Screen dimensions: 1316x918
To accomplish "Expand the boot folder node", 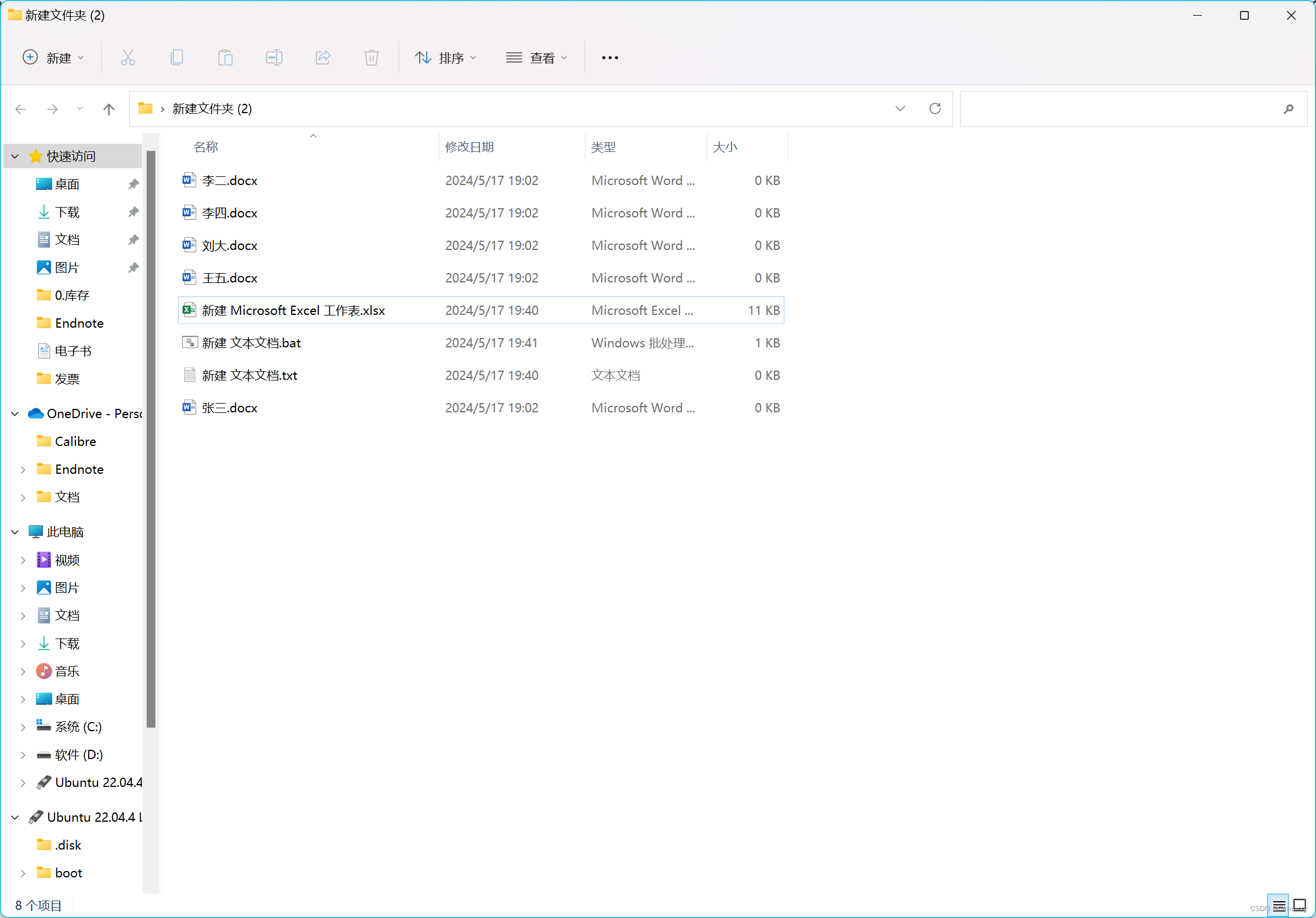I will point(23,873).
